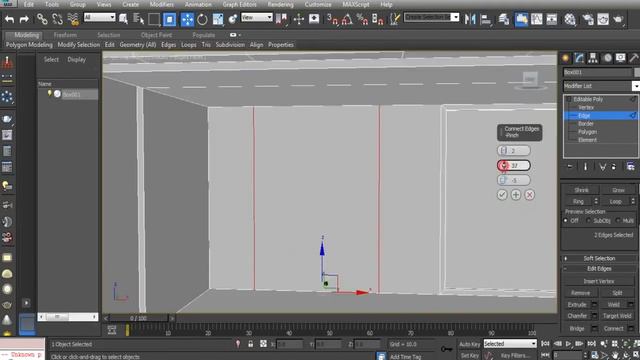The height and width of the screenshot is (360, 640).
Task: Toggle Set Key mode
Action: pyautogui.click(x=470, y=356)
